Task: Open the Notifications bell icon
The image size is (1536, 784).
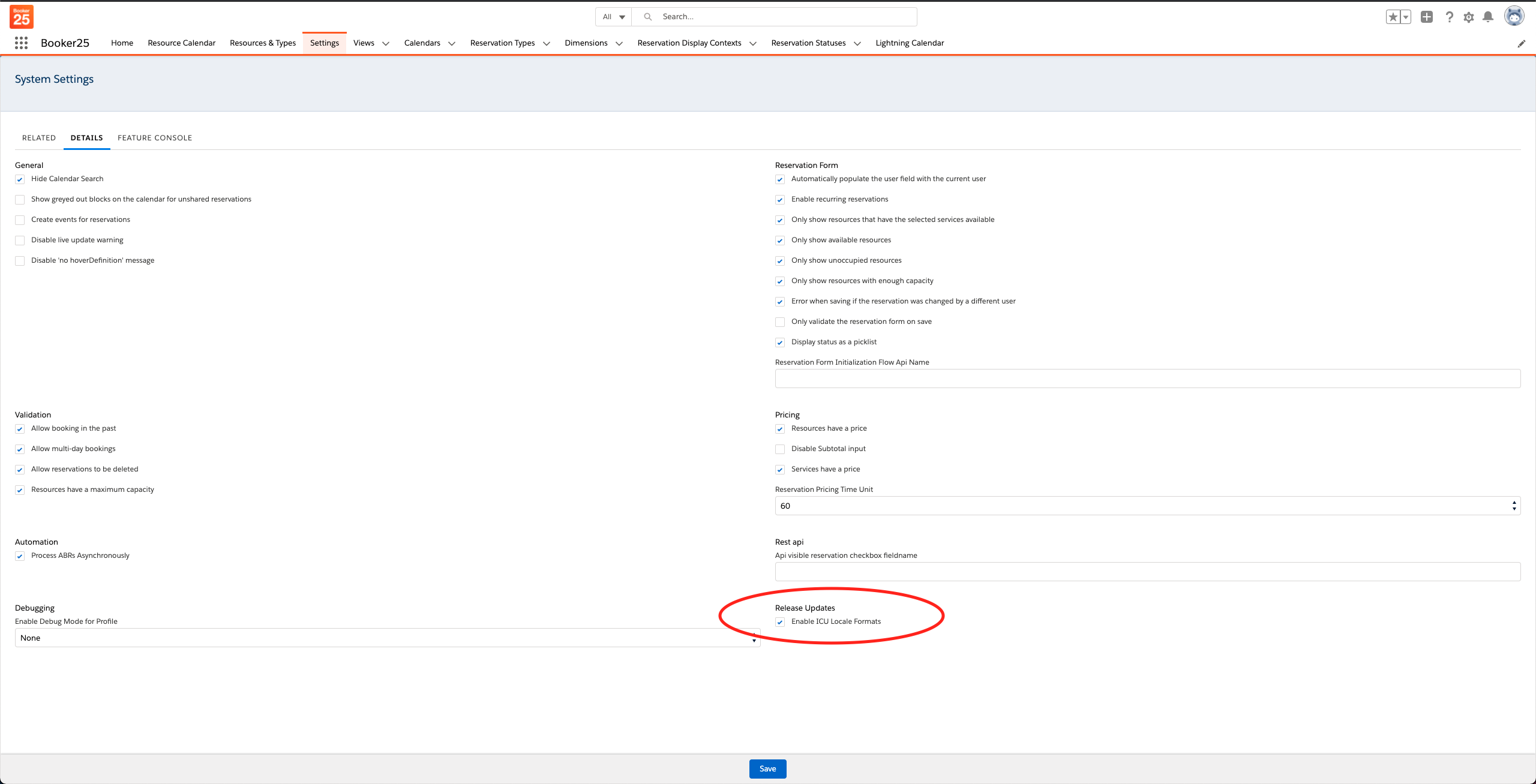Action: (x=1488, y=17)
